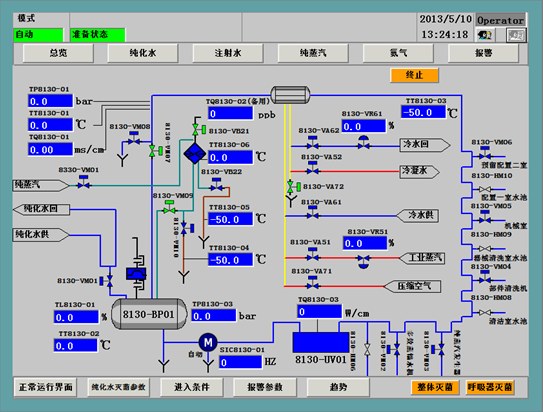Open the 总览 overview page

(x=58, y=53)
